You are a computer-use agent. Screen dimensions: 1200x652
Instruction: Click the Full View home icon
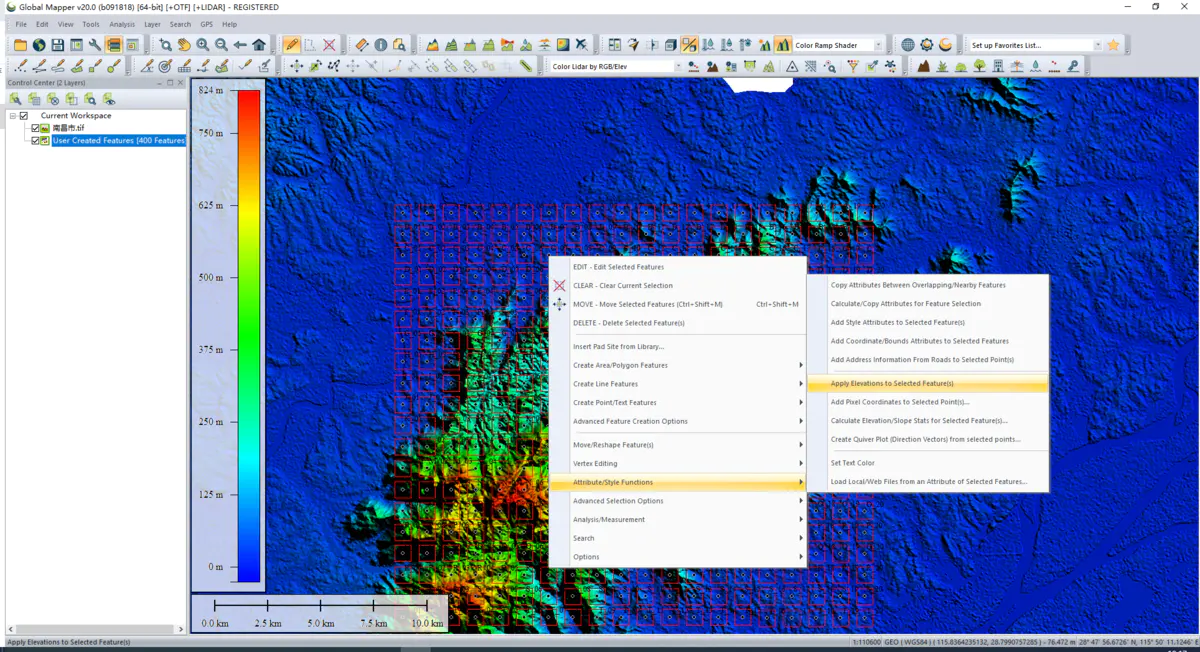point(259,44)
